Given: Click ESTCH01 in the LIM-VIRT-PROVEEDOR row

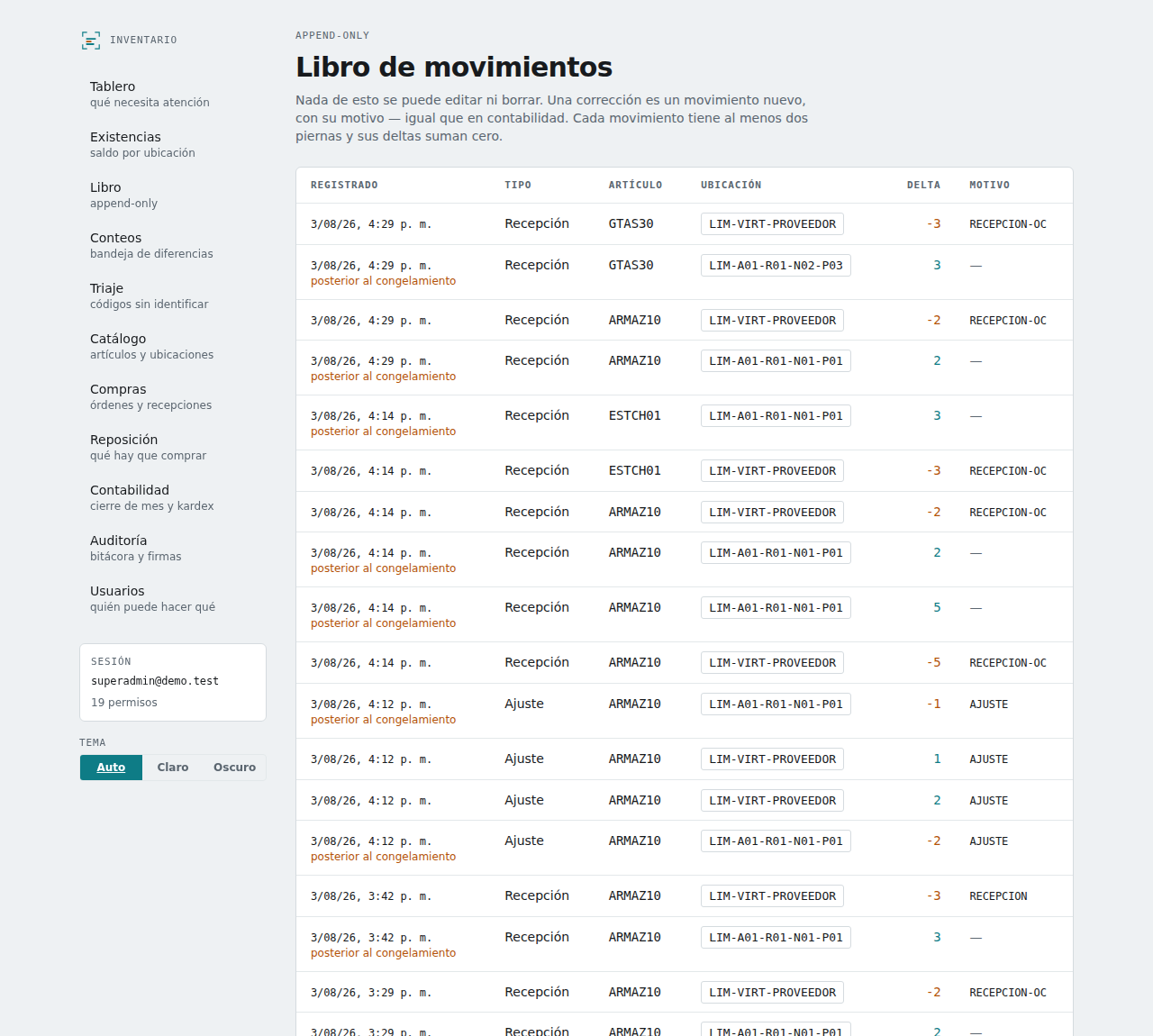Looking at the screenshot, I should tap(634, 471).
